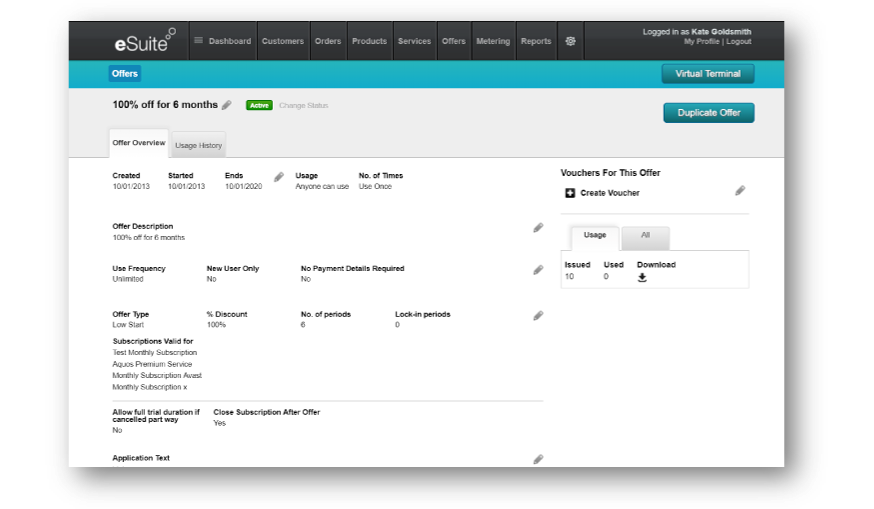The height and width of the screenshot is (509, 874).
Task: Click the Offer Type row edit pencil
Action: point(538,316)
